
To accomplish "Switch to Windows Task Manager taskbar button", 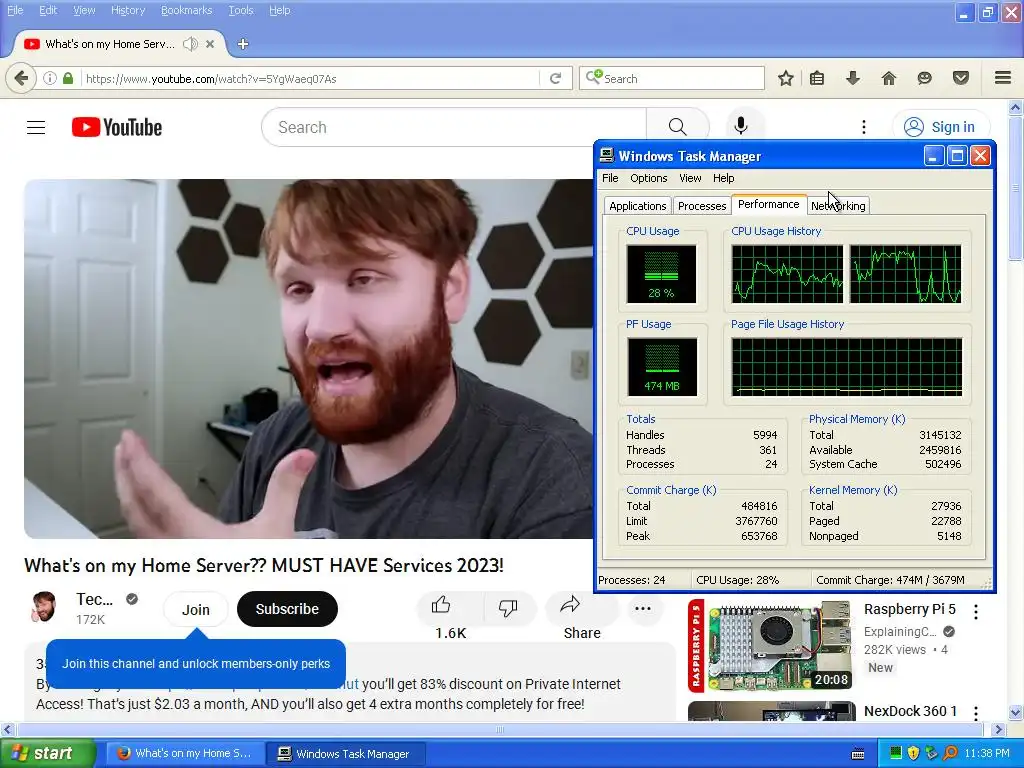I will [x=346, y=753].
